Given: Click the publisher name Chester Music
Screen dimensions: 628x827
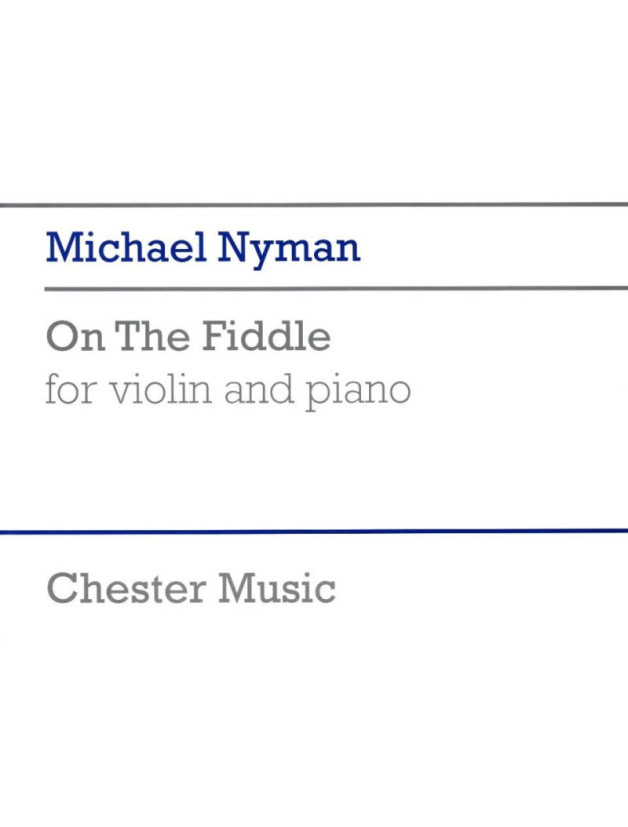Looking at the screenshot, I should pos(191,588).
